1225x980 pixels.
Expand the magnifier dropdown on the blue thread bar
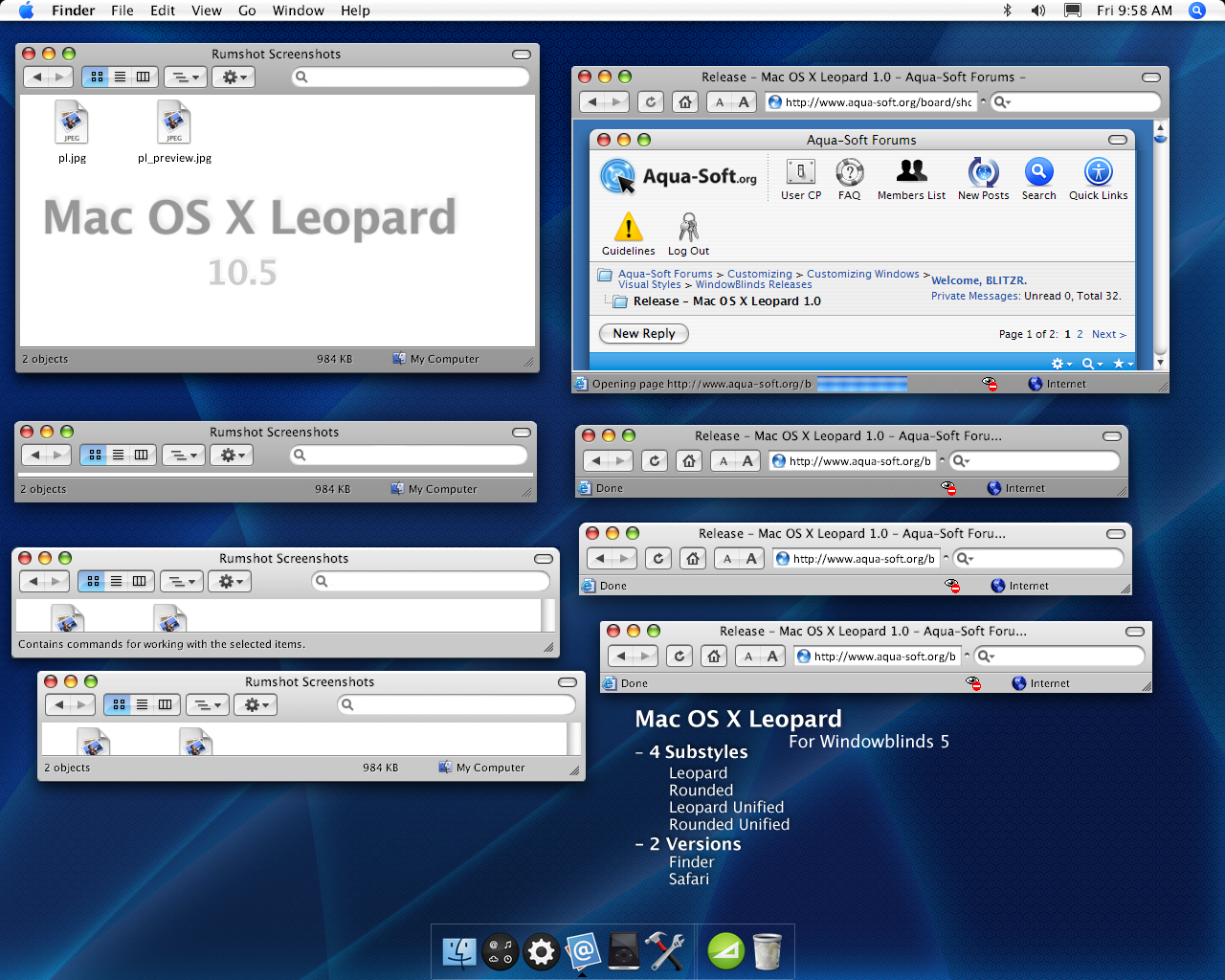tap(1092, 364)
